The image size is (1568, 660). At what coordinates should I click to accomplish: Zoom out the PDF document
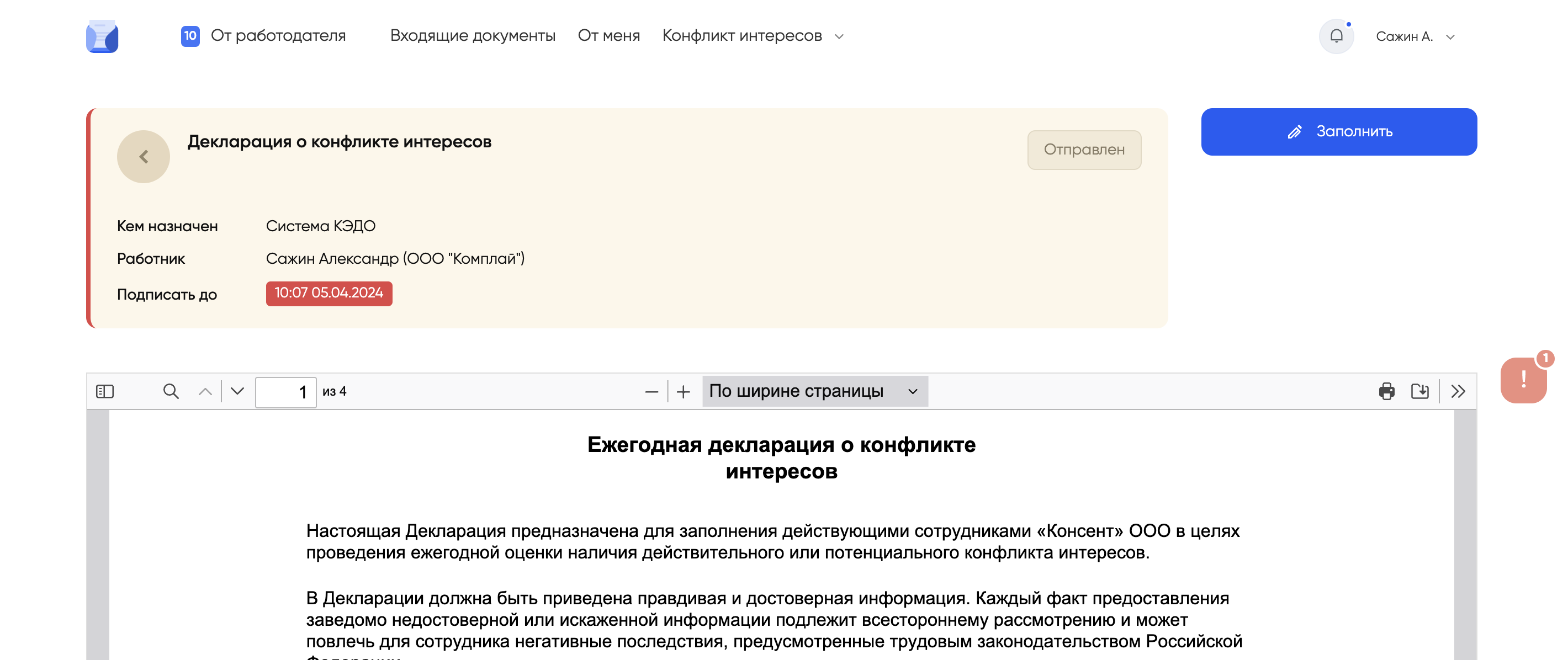651,392
